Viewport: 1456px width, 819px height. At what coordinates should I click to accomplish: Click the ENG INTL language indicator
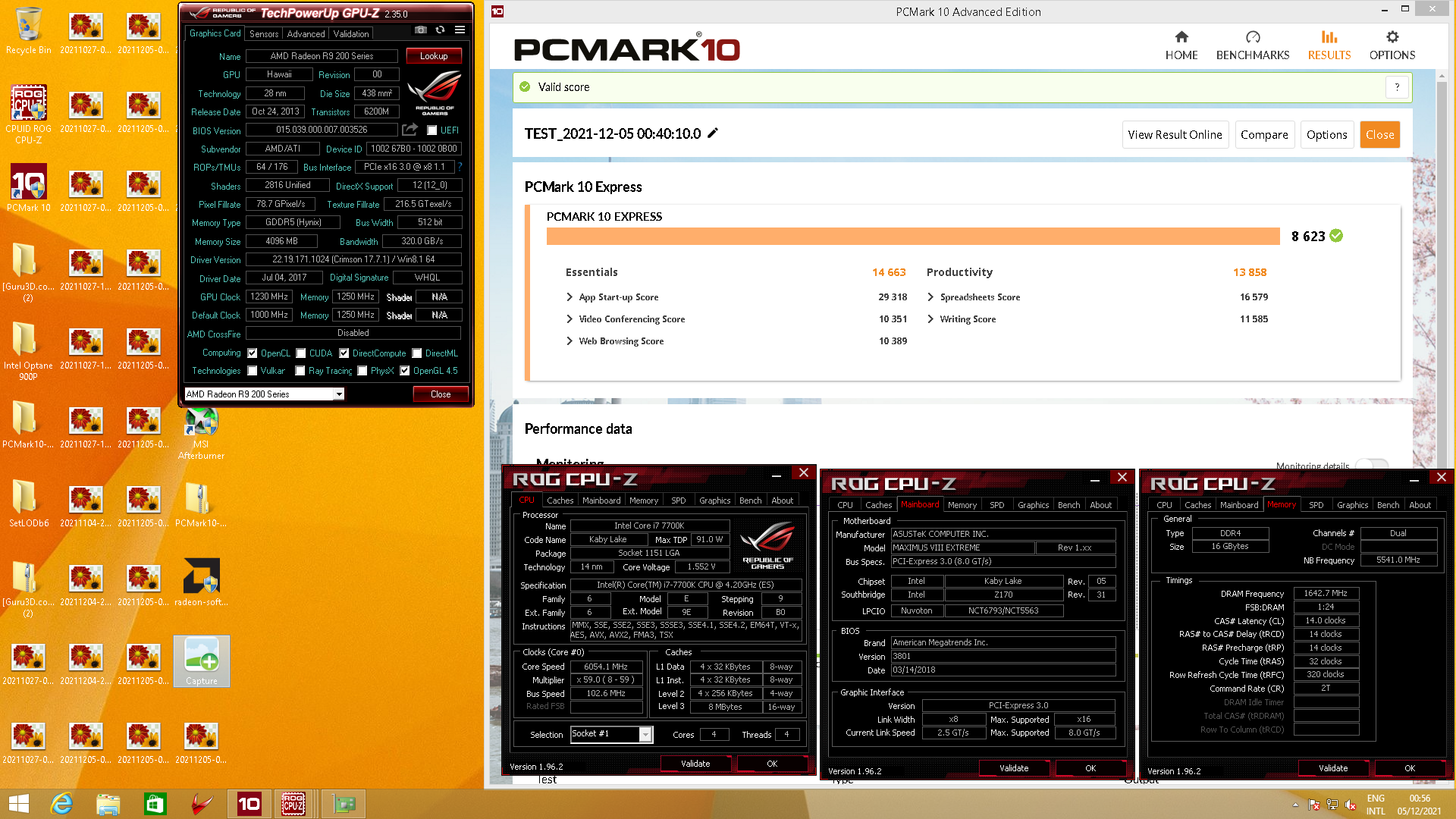coord(1376,805)
